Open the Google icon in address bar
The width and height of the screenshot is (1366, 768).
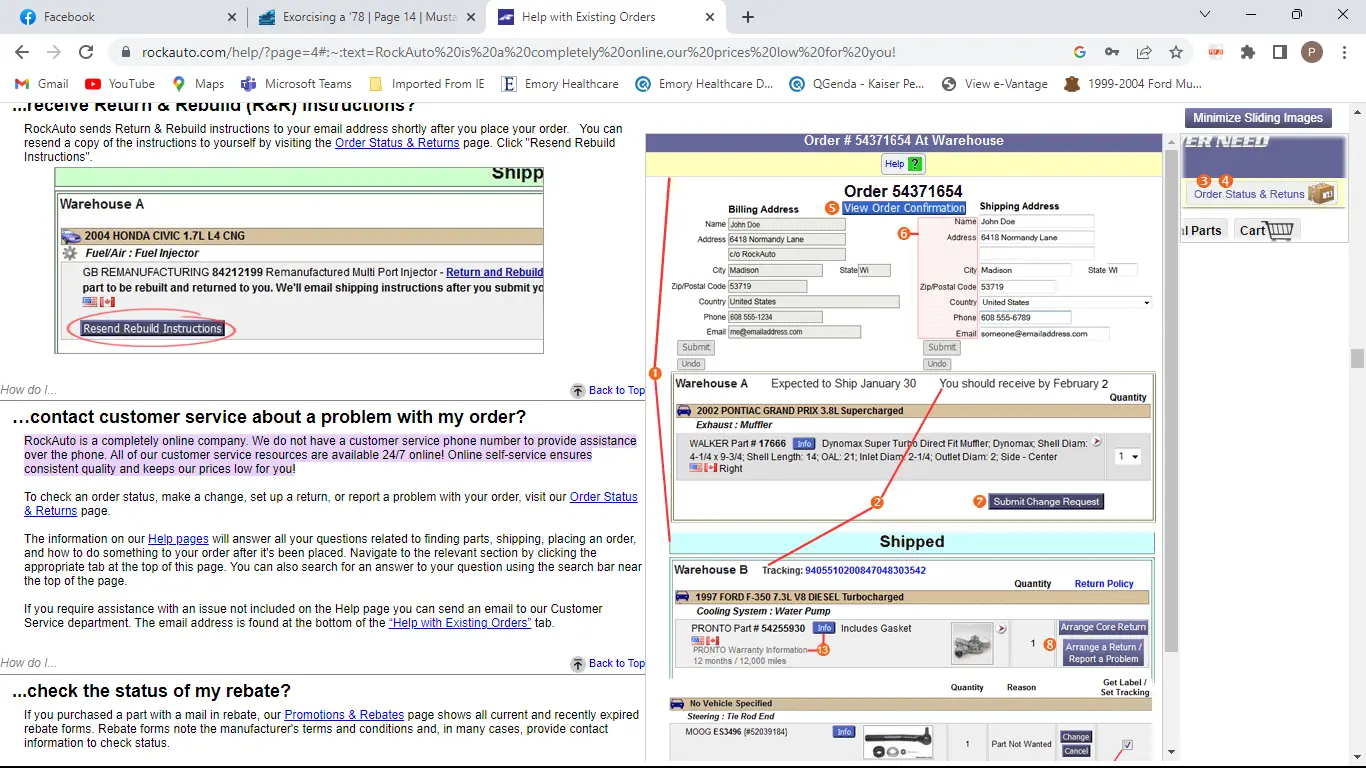pos(1080,52)
